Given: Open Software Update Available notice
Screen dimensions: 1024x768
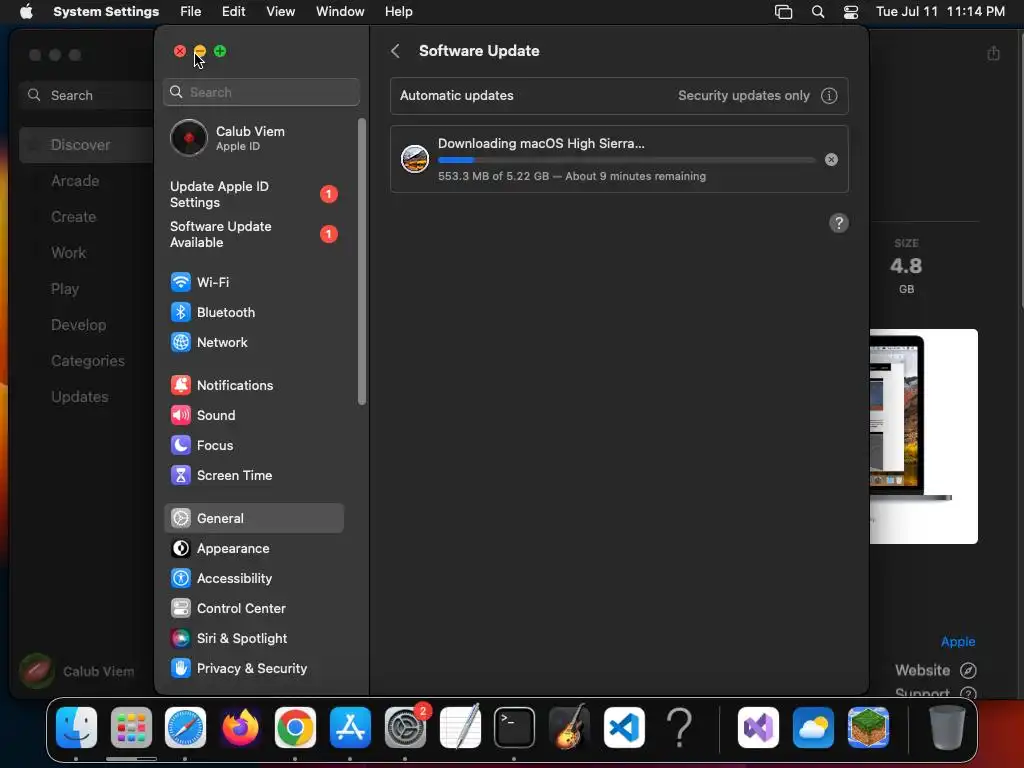Looking at the screenshot, I should pos(253,234).
